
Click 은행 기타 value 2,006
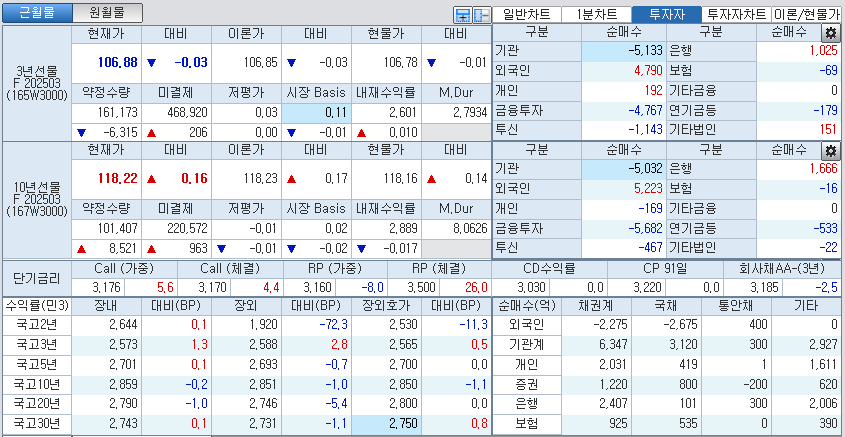(822, 404)
